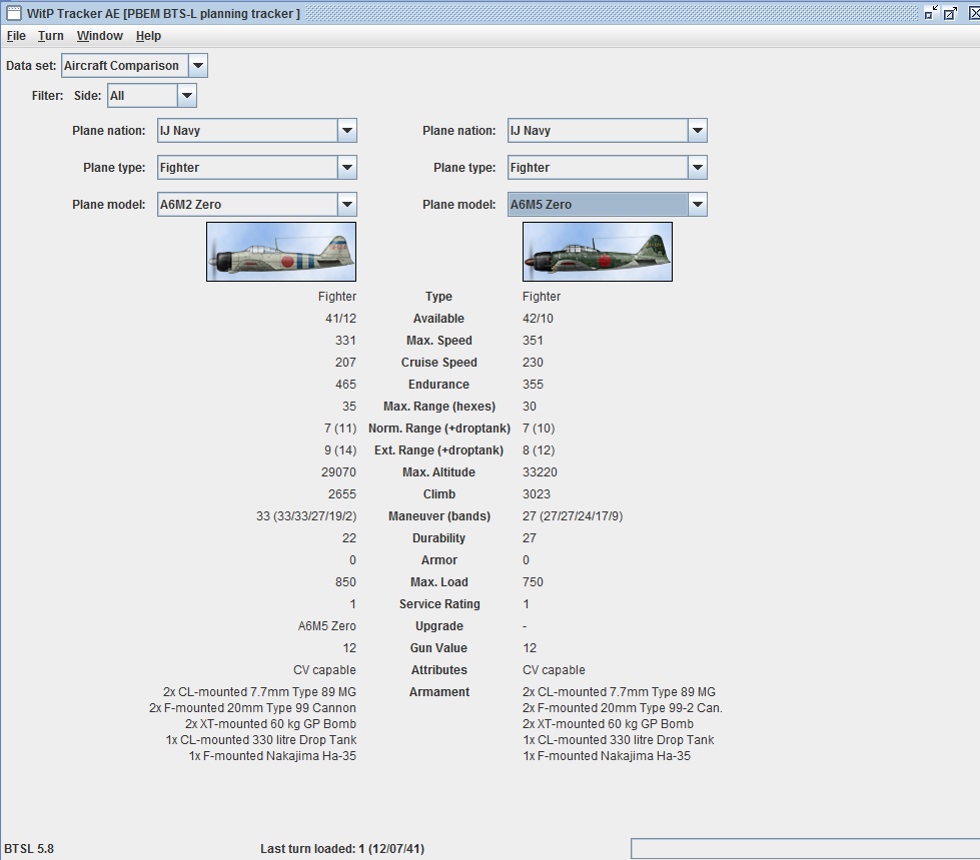Click the window icon in the title bar
Screen dimensions: 980x860
pos(14,13)
